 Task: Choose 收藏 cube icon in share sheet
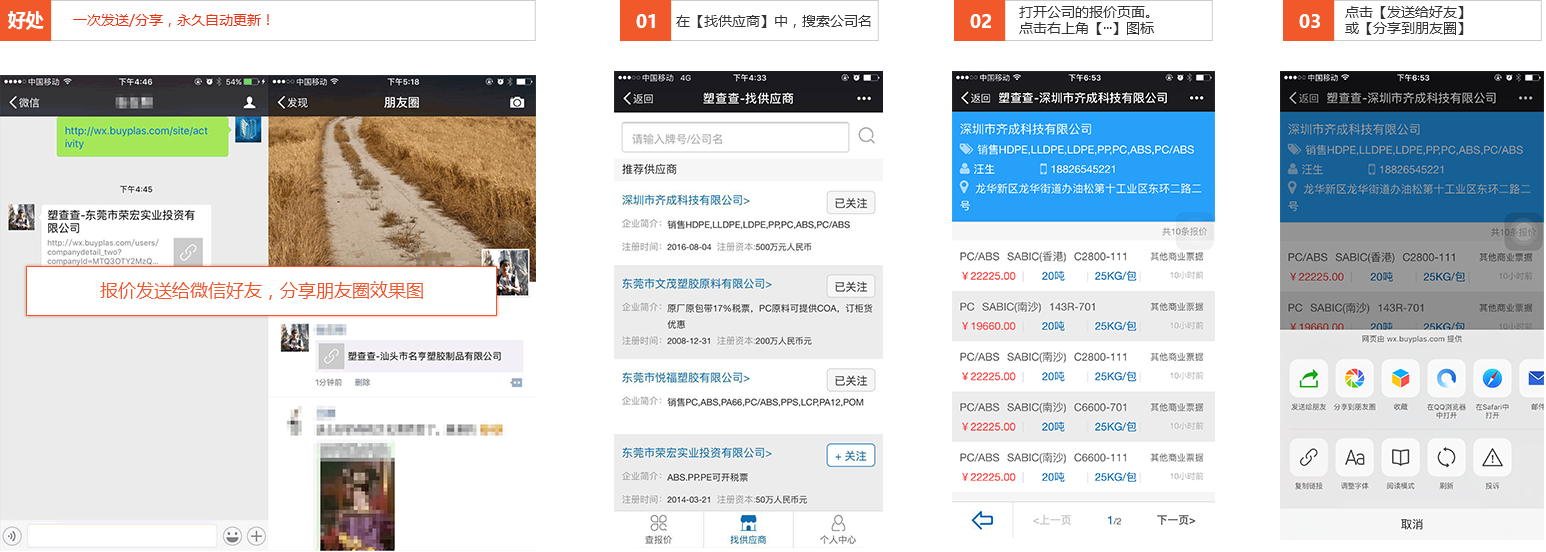click(x=1400, y=378)
